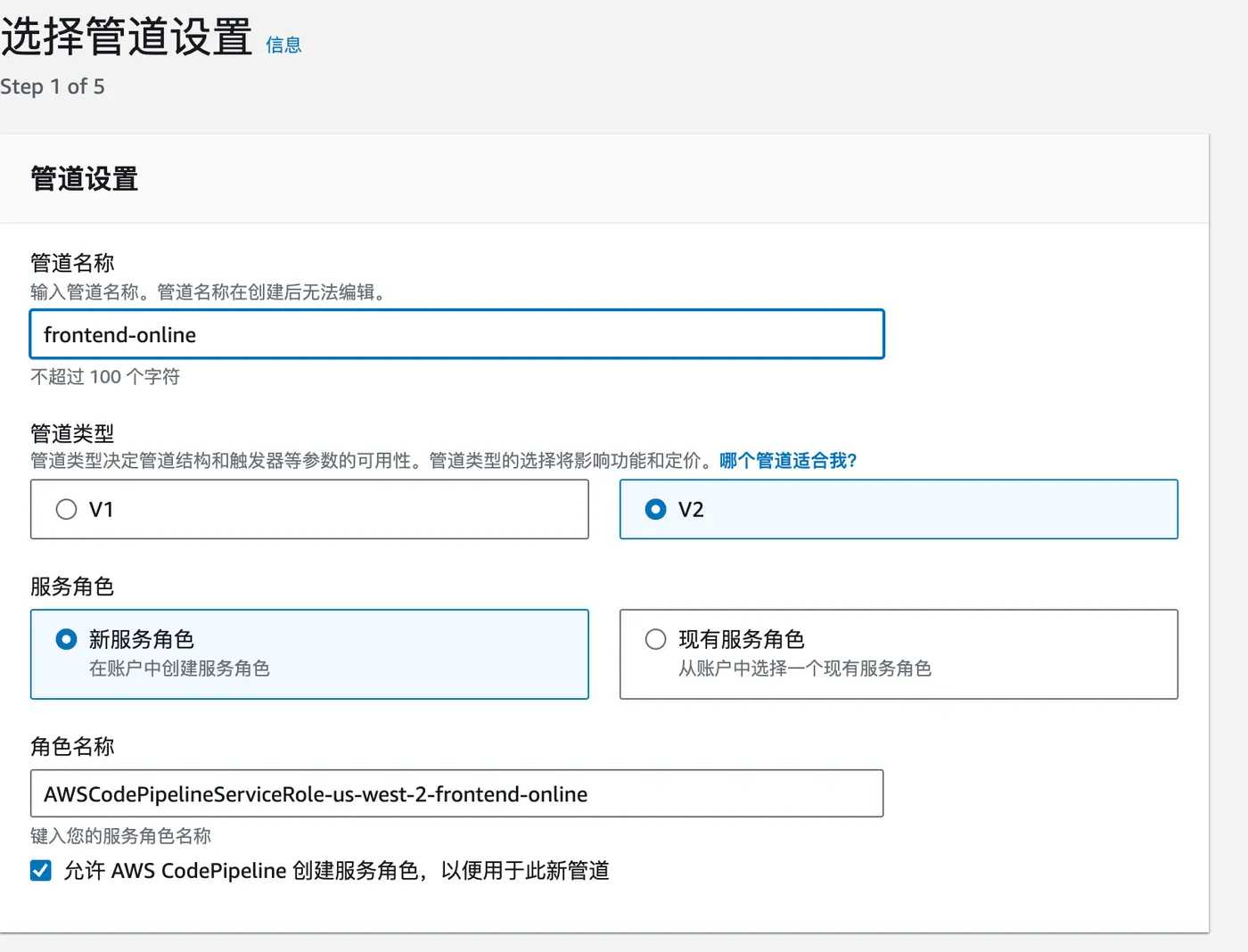Click the 选择管道设置 page title

pyautogui.click(x=127, y=37)
